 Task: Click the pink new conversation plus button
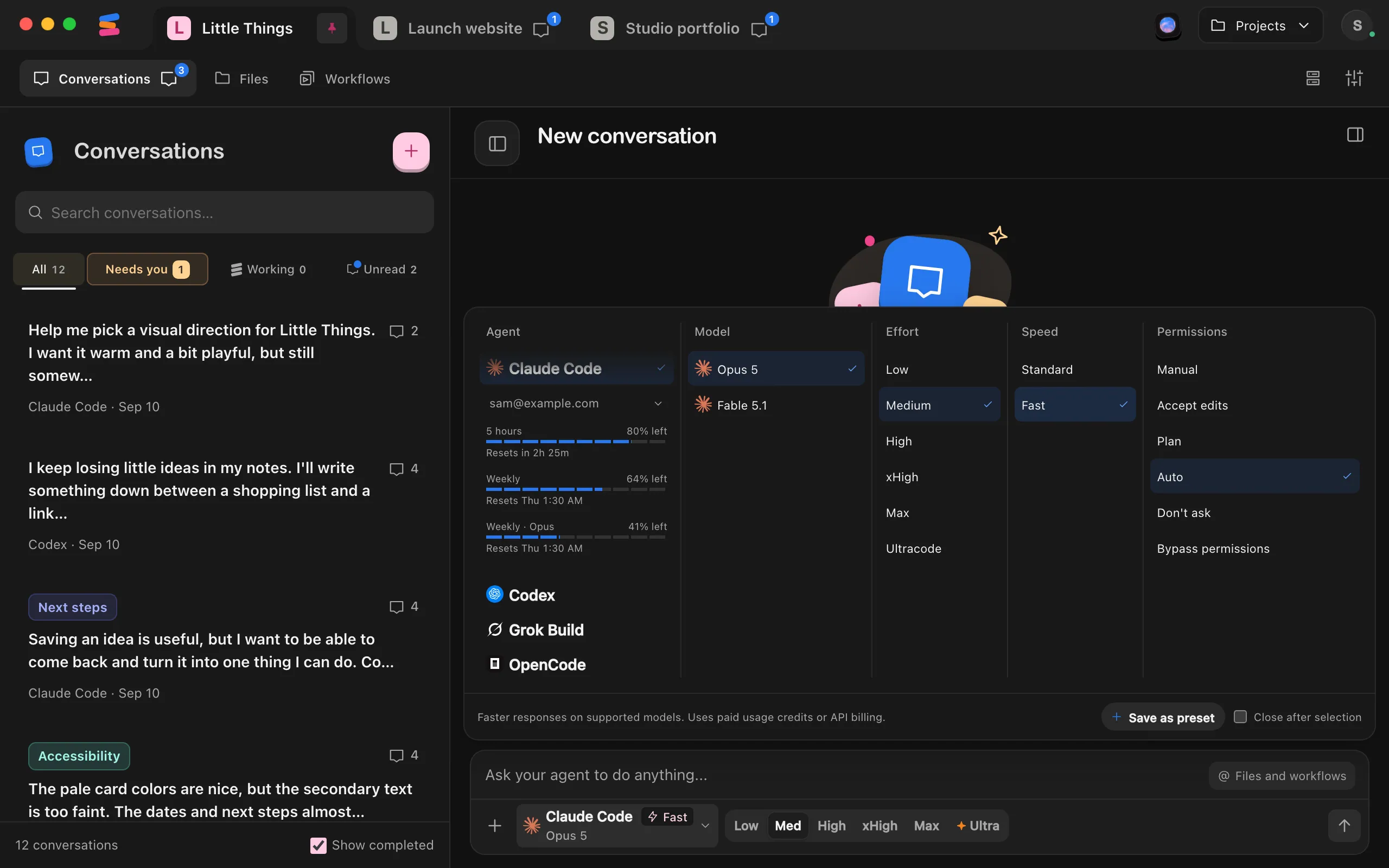click(411, 151)
